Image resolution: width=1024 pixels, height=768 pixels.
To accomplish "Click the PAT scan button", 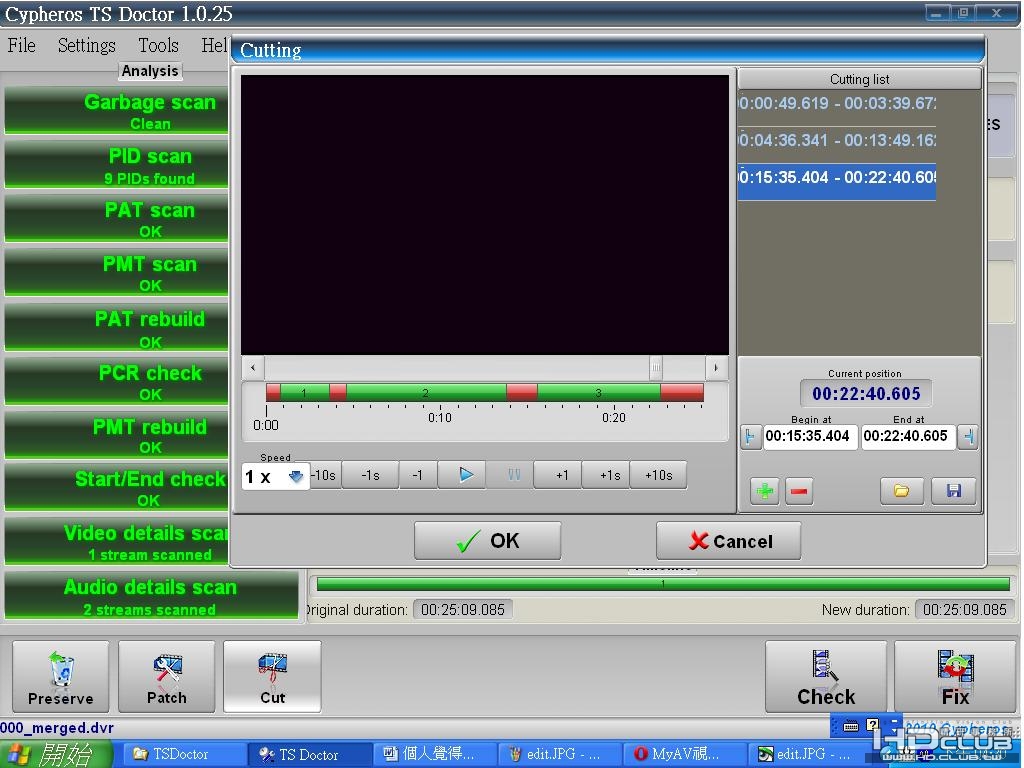I will [x=117, y=219].
